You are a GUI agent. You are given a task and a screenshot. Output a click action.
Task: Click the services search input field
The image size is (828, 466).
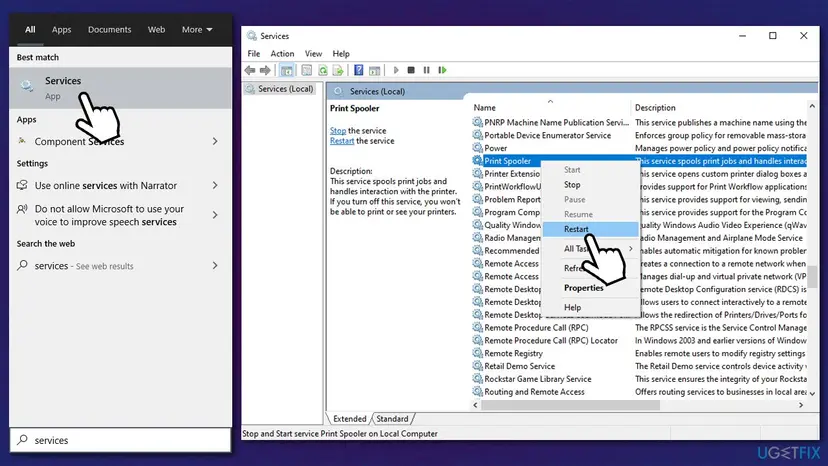point(120,440)
